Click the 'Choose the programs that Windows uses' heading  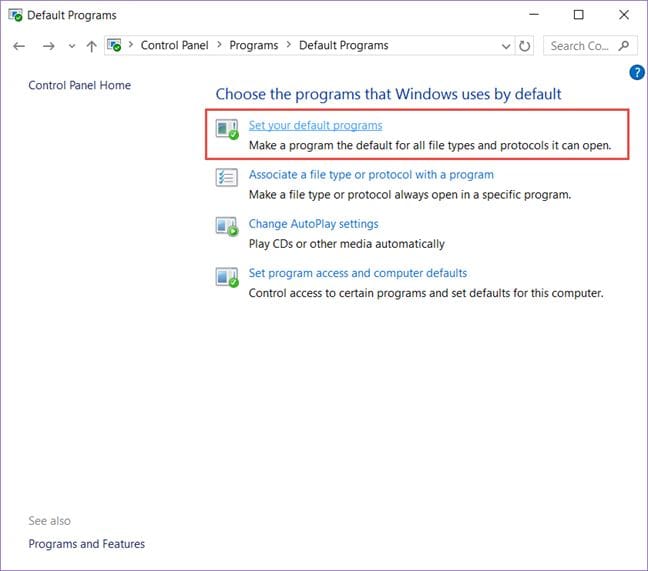tap(388, 94)
